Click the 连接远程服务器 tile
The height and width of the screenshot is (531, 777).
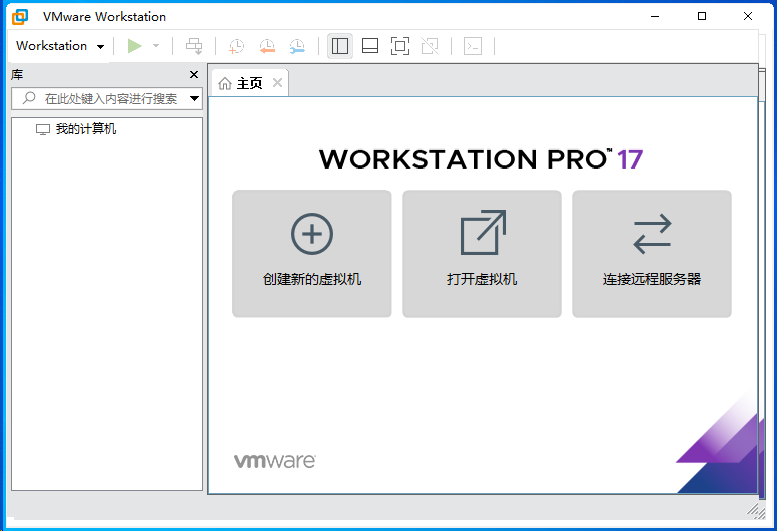tap(652, 254)
